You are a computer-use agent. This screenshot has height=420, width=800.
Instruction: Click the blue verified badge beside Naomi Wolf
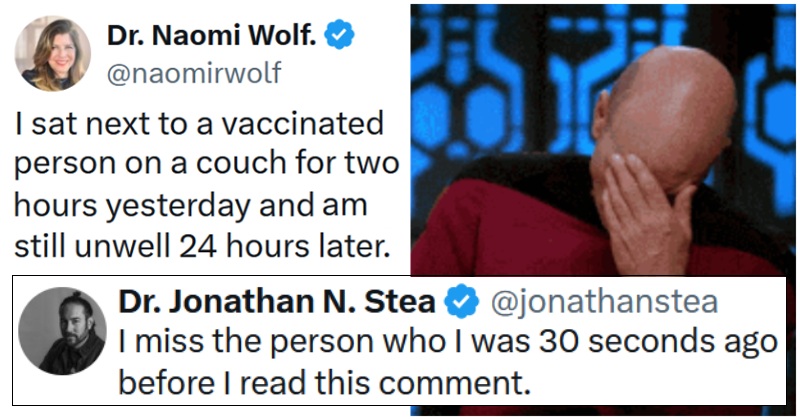click(340, 35)
